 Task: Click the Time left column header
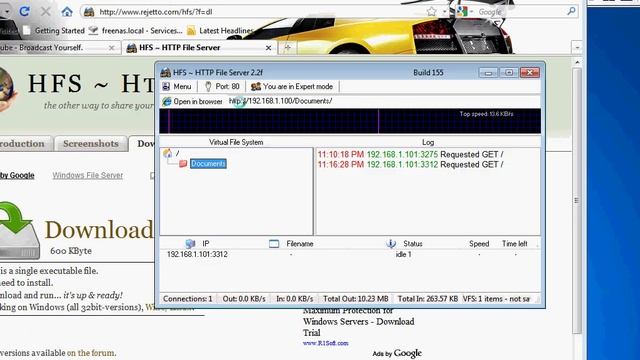pos(514,244)
